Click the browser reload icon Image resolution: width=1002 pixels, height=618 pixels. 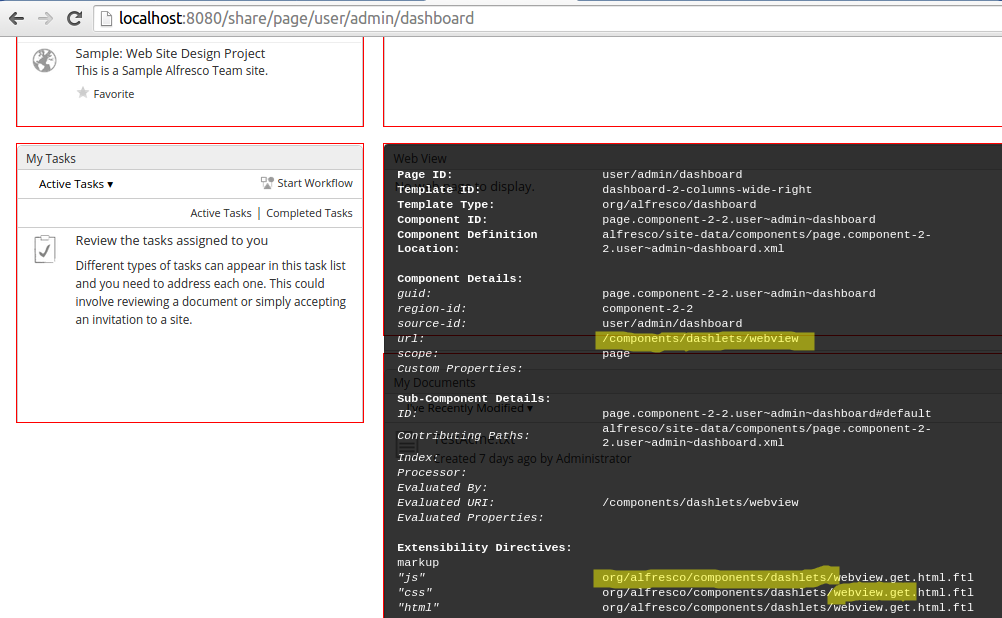75,18
